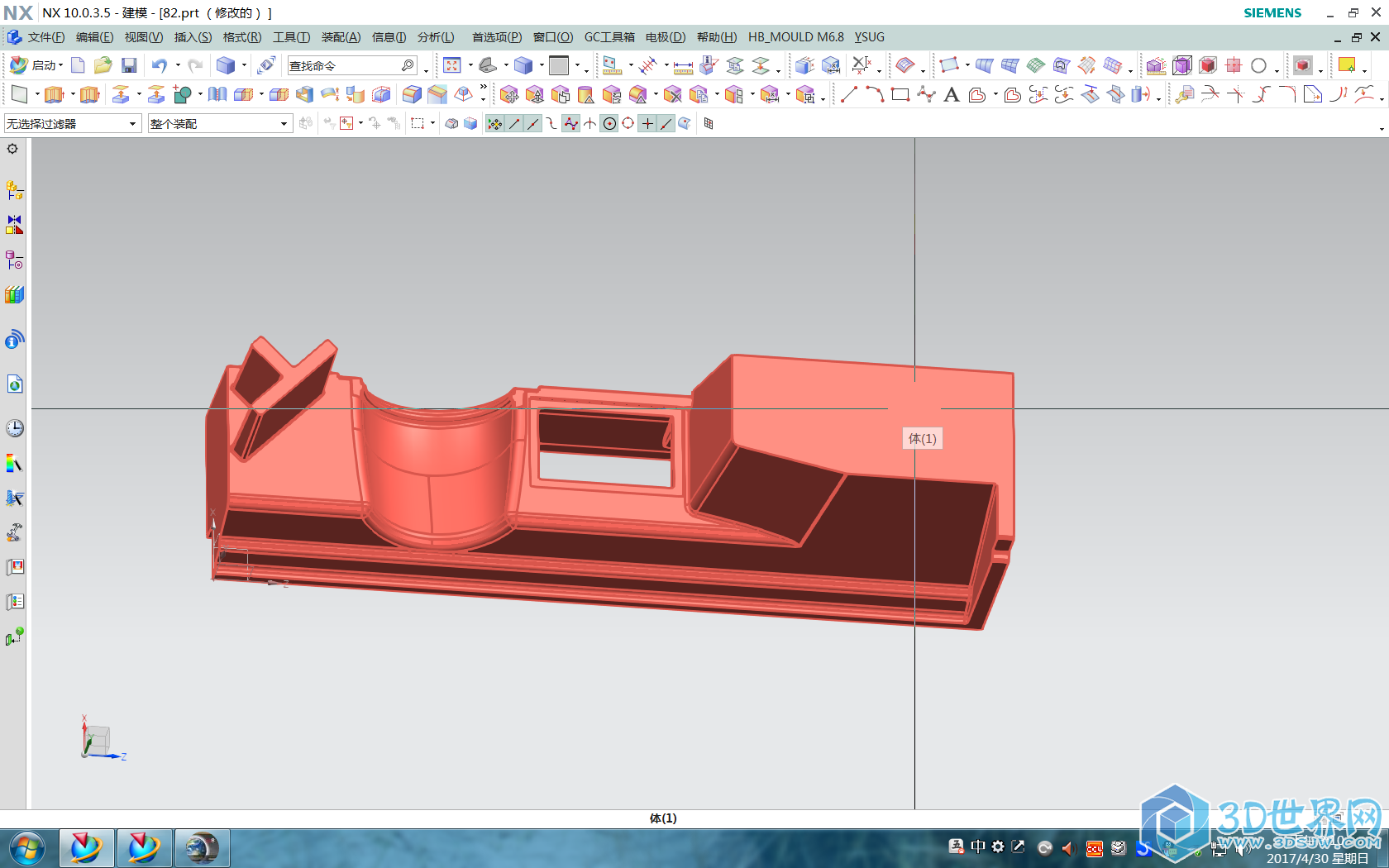Open the GC工具箱 menu
Image resolution: width=1389 pixels, height=868 pixels.
click(609, 37)
